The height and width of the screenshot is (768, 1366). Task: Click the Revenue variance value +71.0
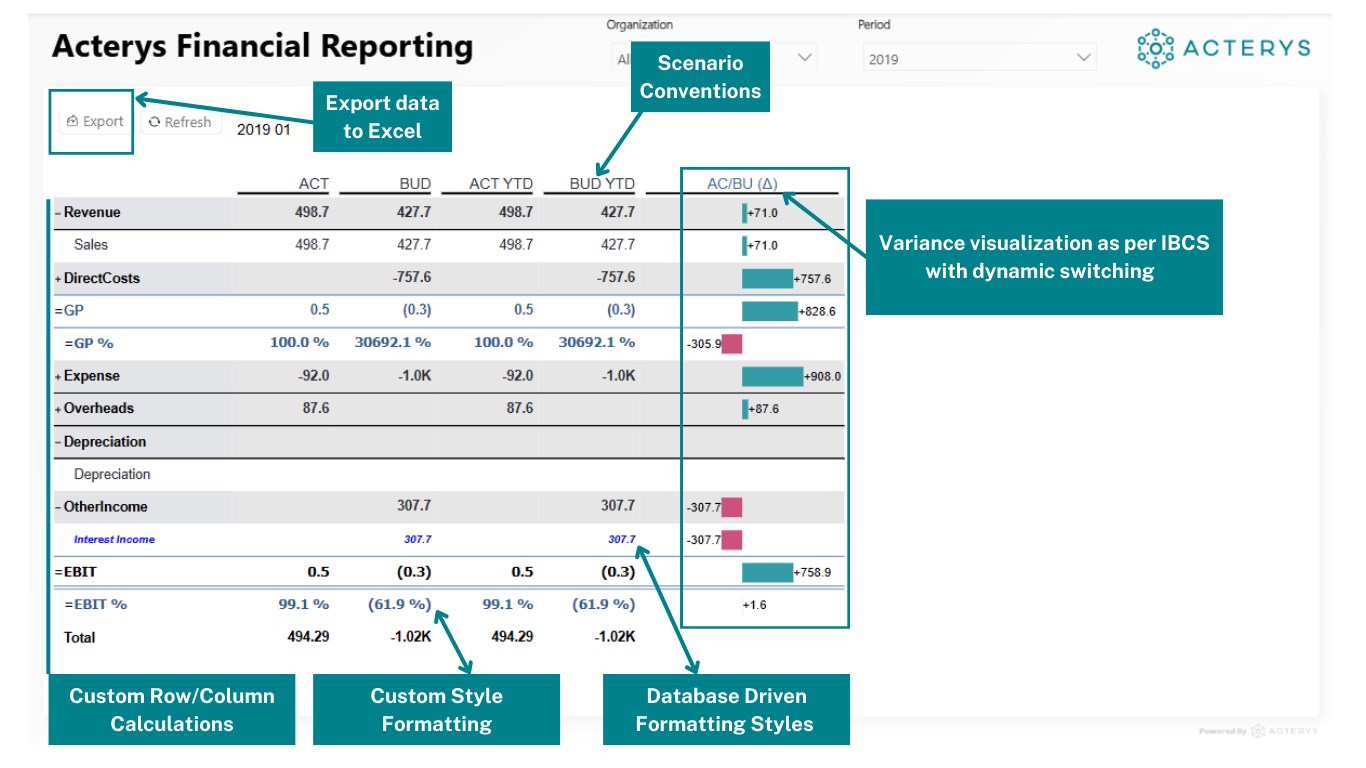click(762, 213)
